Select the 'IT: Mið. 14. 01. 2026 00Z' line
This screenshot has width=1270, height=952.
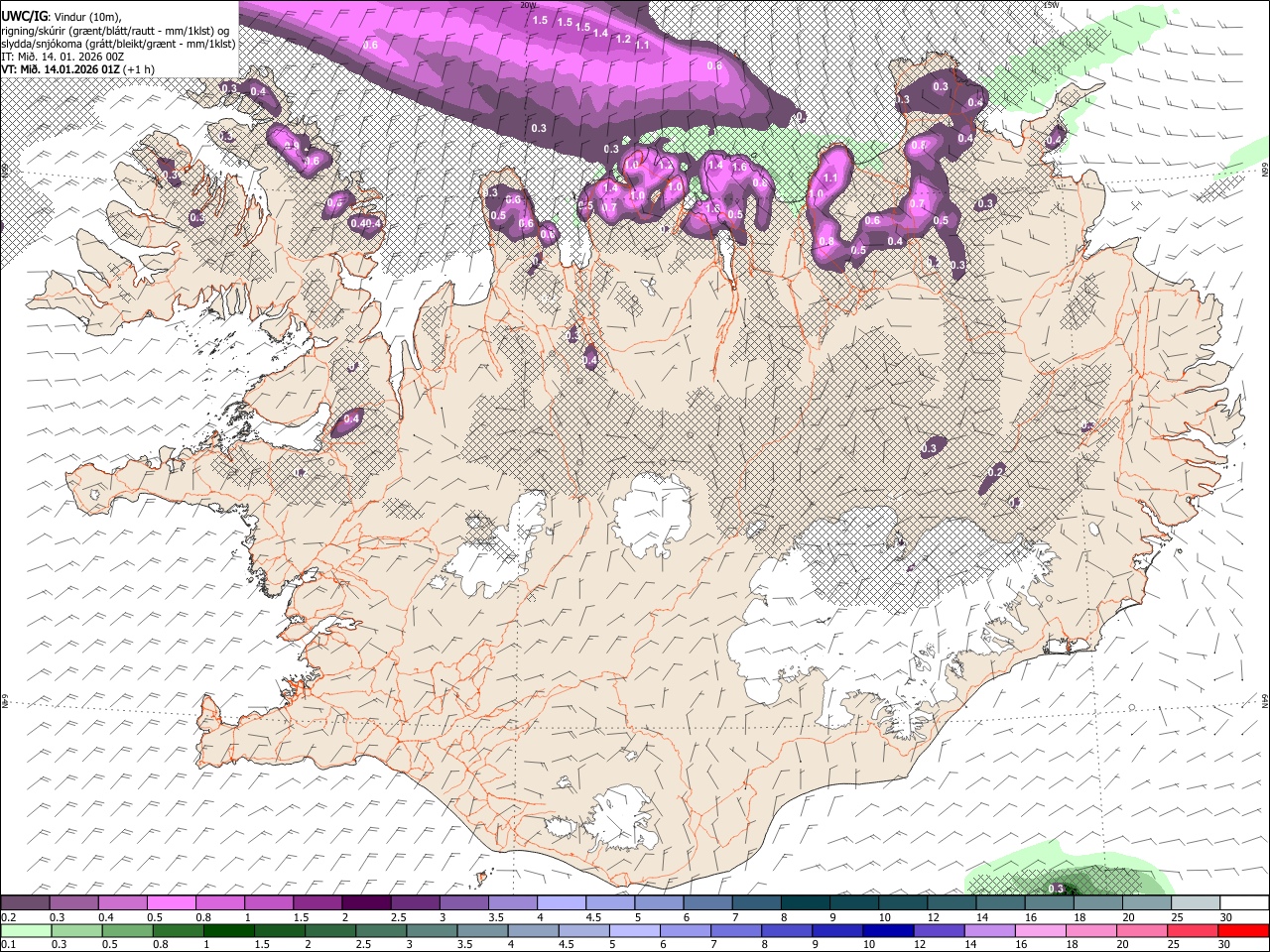pyautogui.click(x=63, y=57)
